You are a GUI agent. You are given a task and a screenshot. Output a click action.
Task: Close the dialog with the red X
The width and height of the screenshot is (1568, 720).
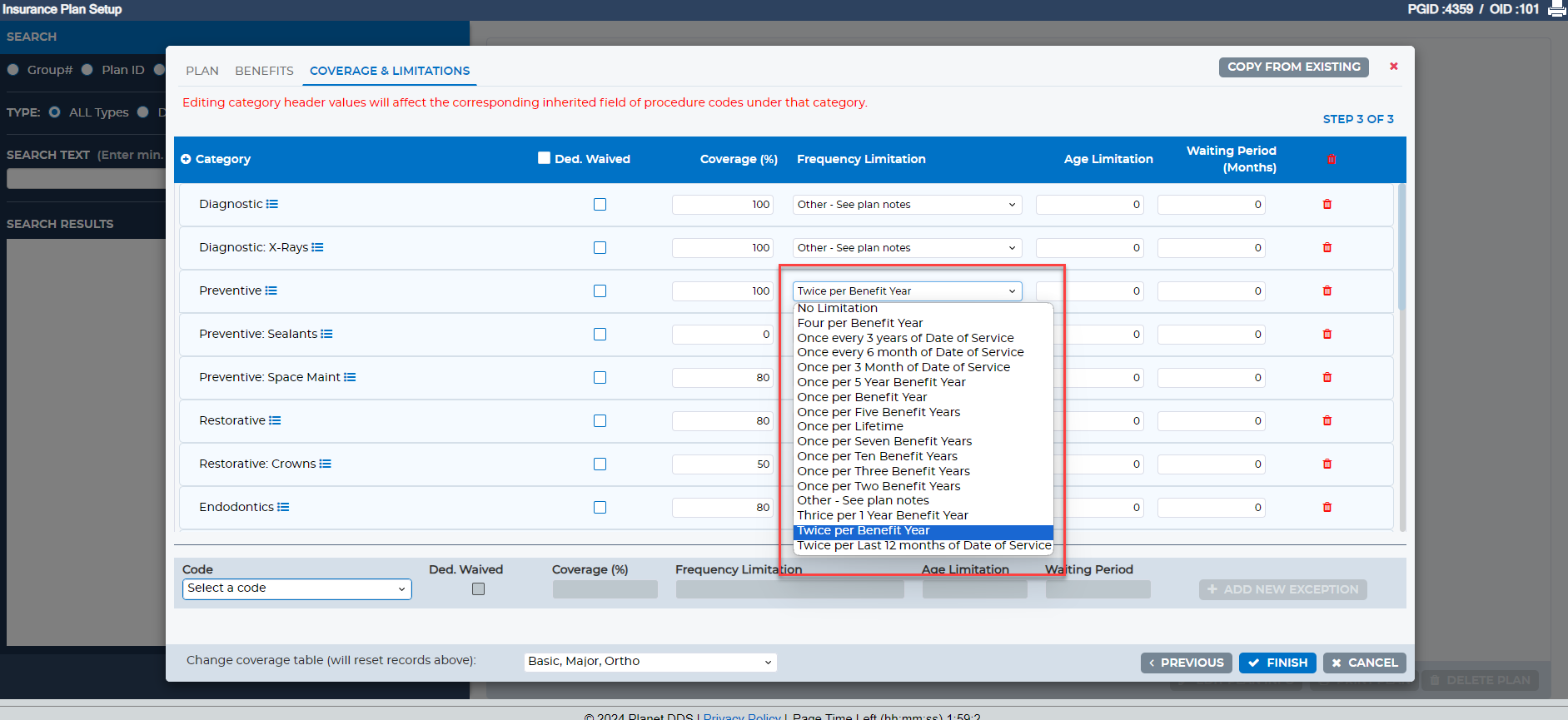point(1394,66)
